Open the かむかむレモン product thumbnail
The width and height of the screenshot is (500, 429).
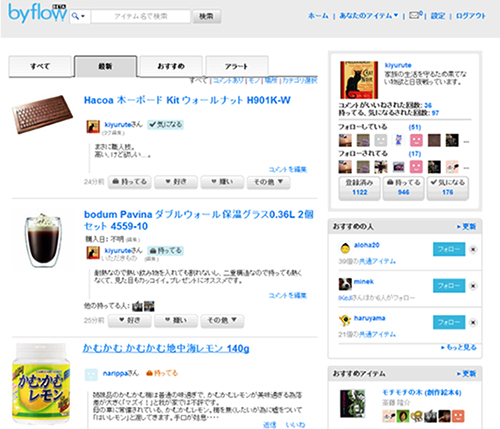tap(41, 384)
